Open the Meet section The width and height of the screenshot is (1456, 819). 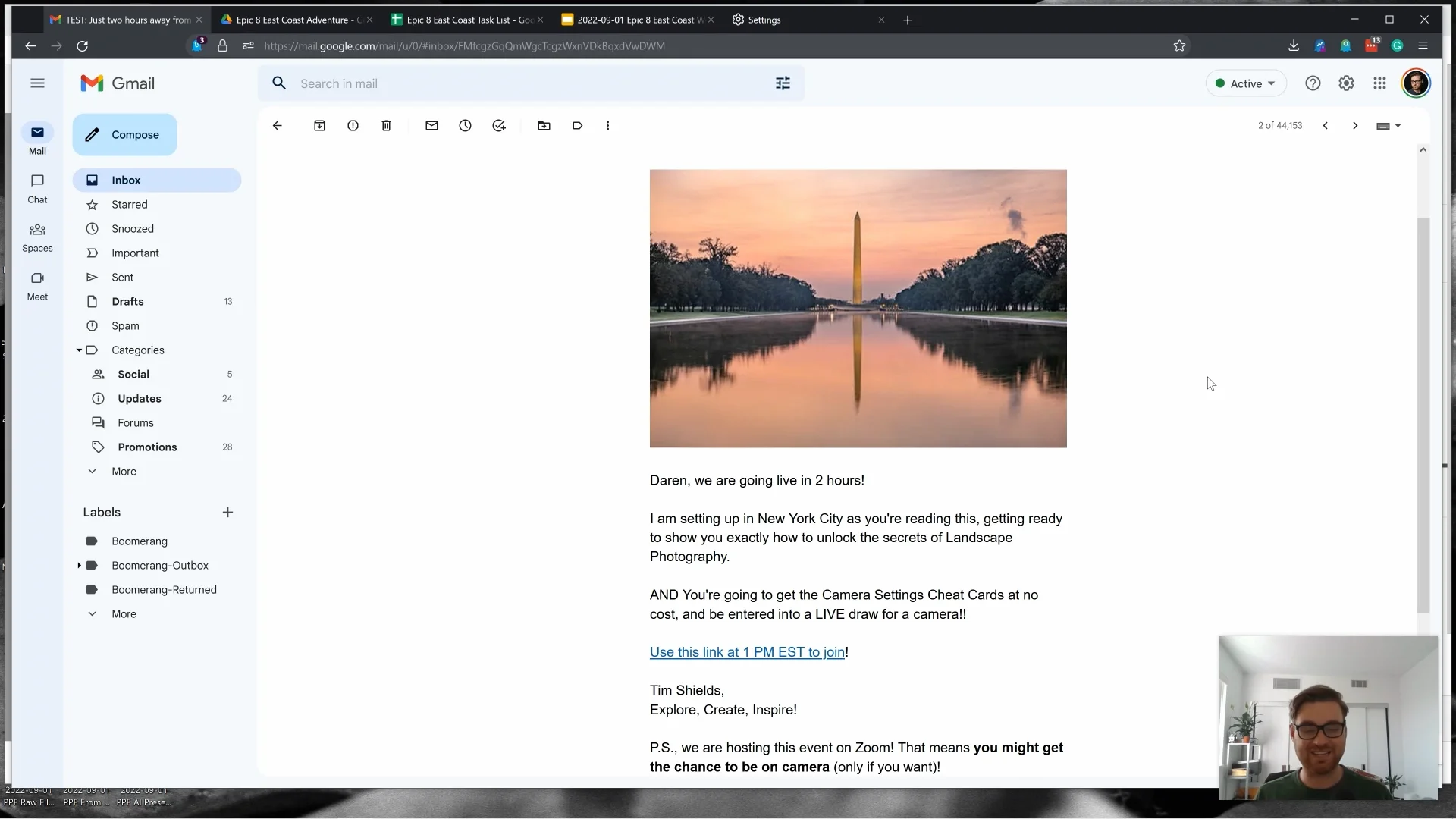pos(37,285)
